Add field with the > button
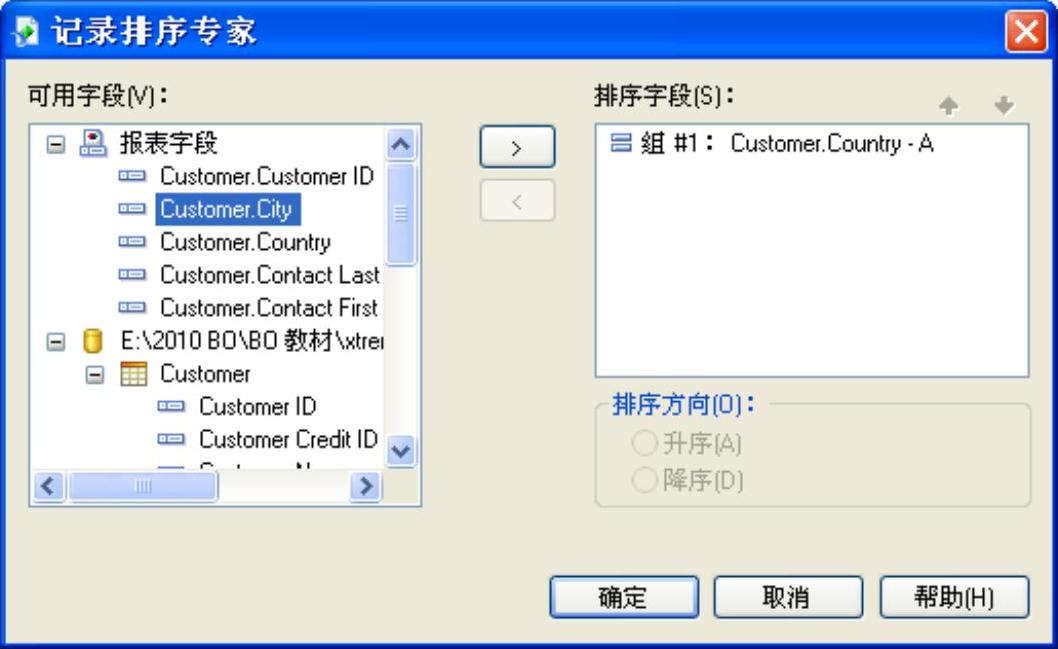The height and width of the screenshot is (649, 1058). point(518,147)
